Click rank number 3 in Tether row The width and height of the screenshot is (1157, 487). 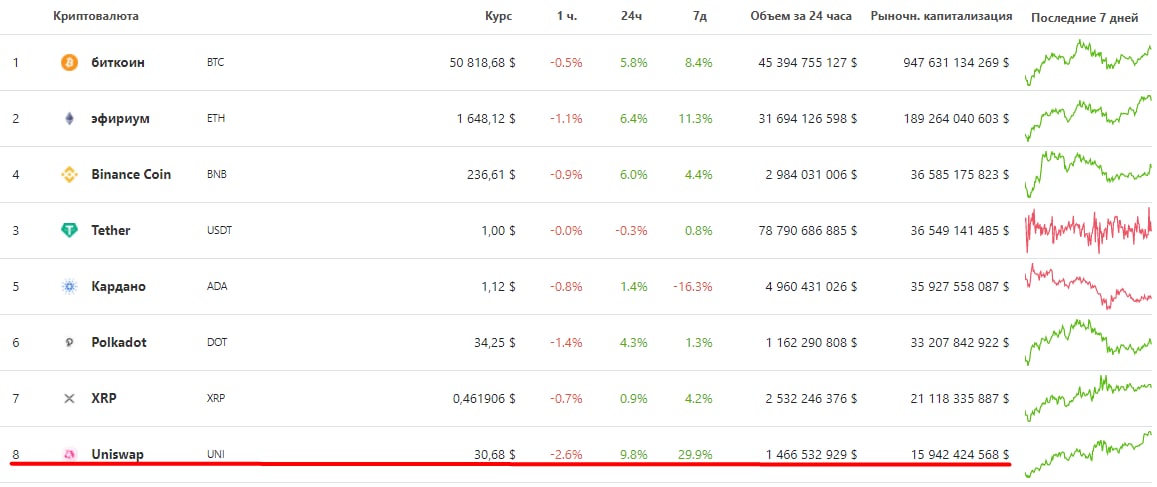[15, 231]
